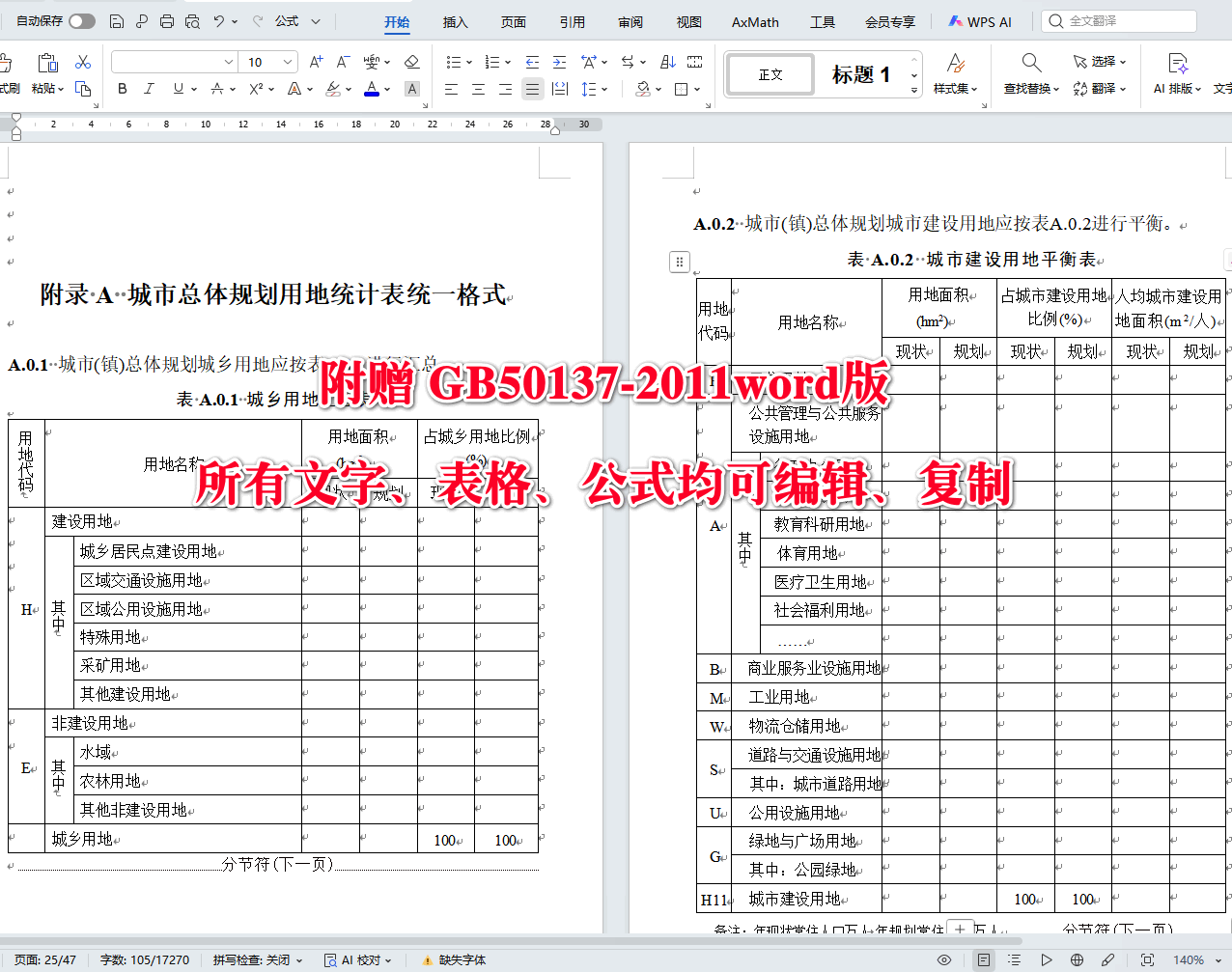Viewport: 1232px width, 972px height.
Task: Apply bold formatting
Action: [x=122, y=89]
